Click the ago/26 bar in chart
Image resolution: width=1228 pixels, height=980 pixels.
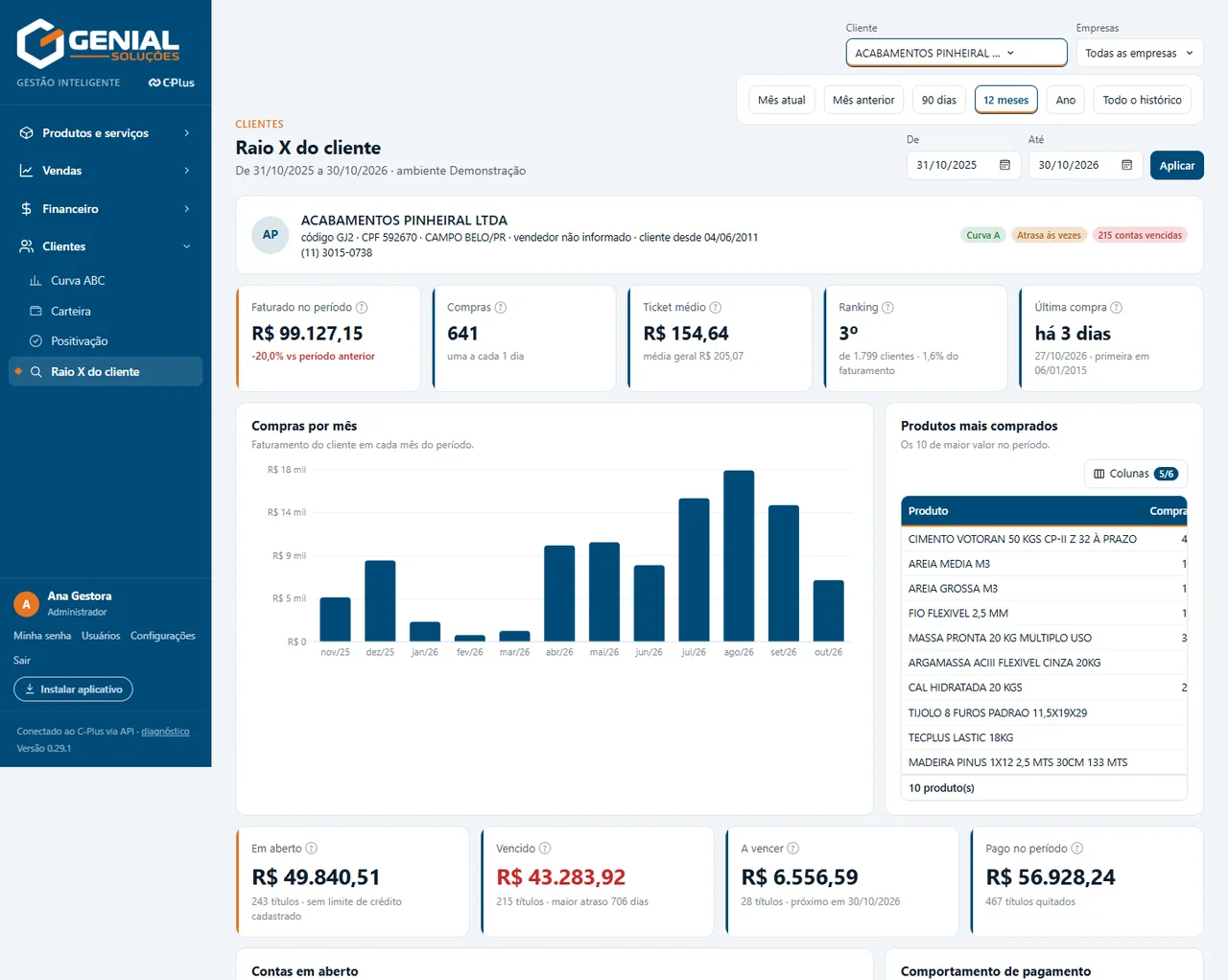pyautogui.click(x=739, y=556)
